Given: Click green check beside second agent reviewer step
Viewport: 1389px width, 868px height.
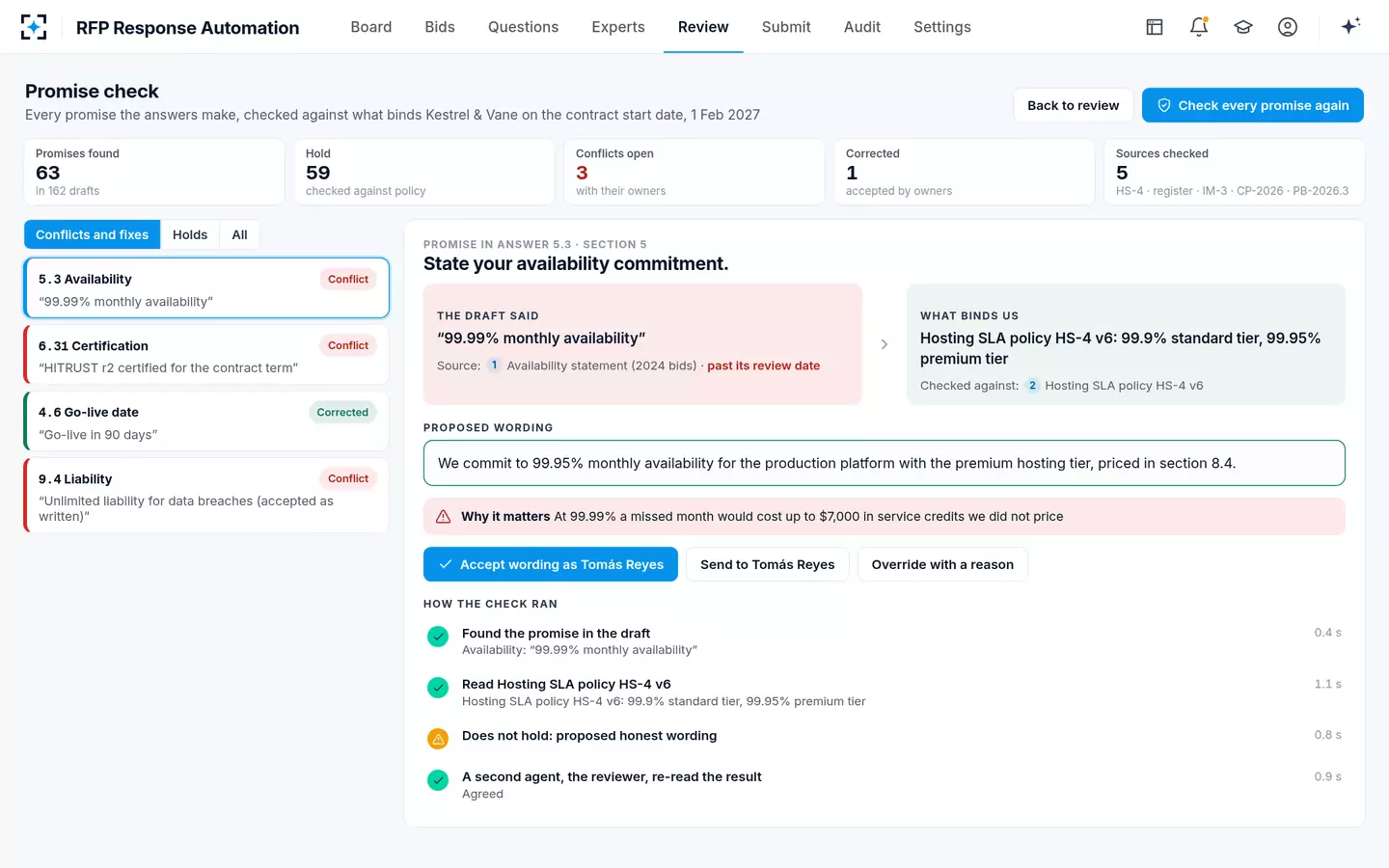Looking at the screenshot, I should tap(438, 780).
